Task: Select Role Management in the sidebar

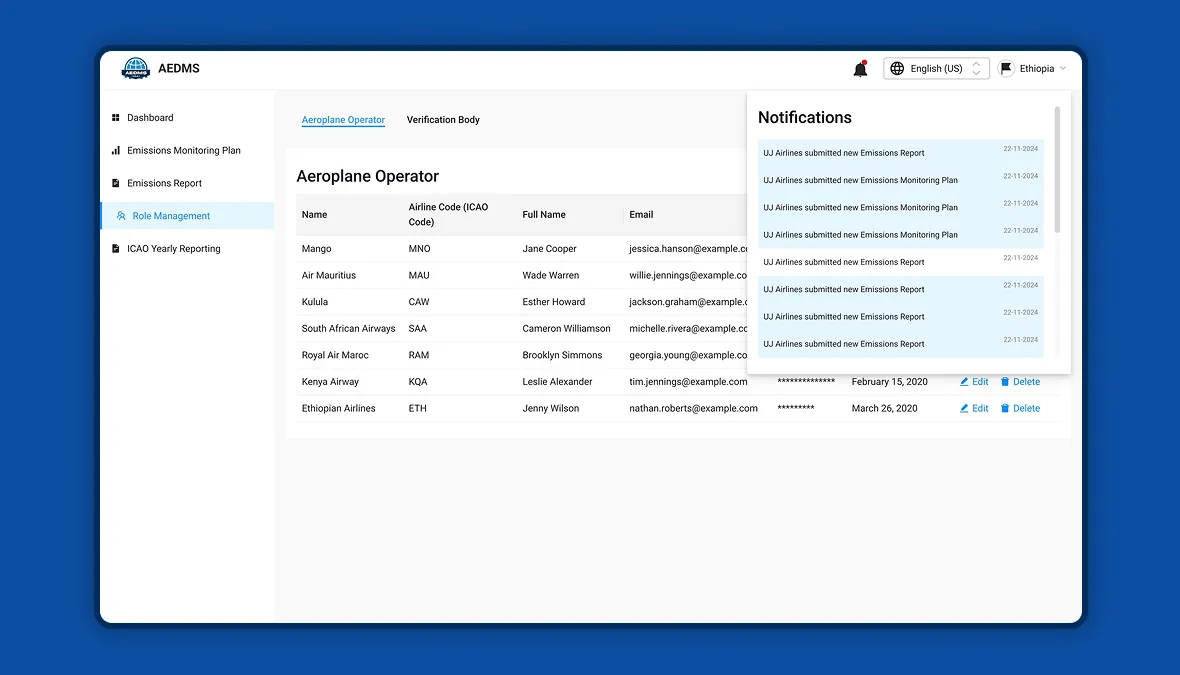Action: click(187, 216)
